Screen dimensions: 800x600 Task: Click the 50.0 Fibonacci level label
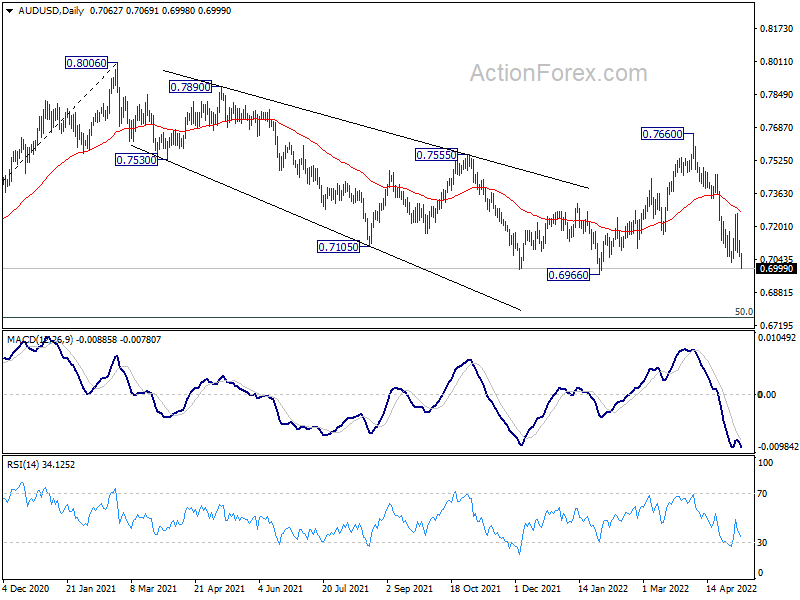click(x=743, y=312)
